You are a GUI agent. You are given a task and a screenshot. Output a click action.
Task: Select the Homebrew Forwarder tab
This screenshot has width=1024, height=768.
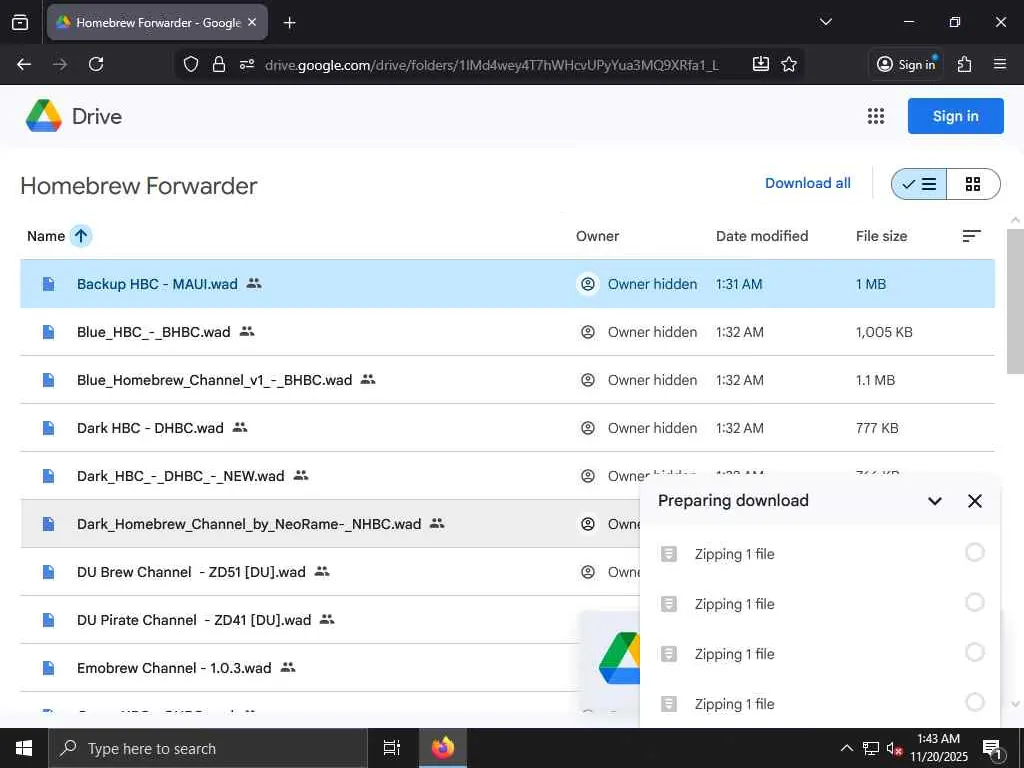(157, 23)
